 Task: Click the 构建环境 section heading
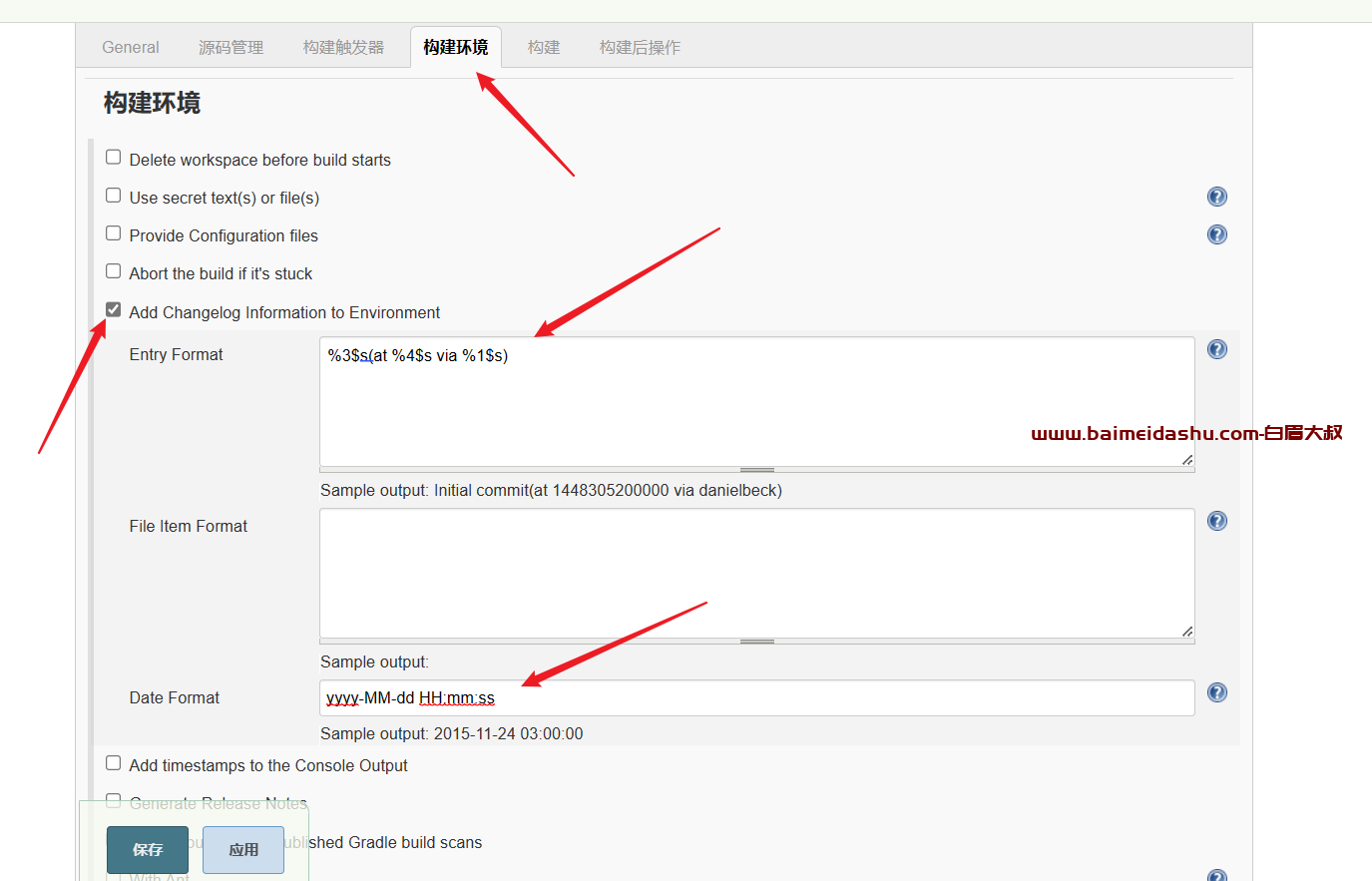[152, 103]
